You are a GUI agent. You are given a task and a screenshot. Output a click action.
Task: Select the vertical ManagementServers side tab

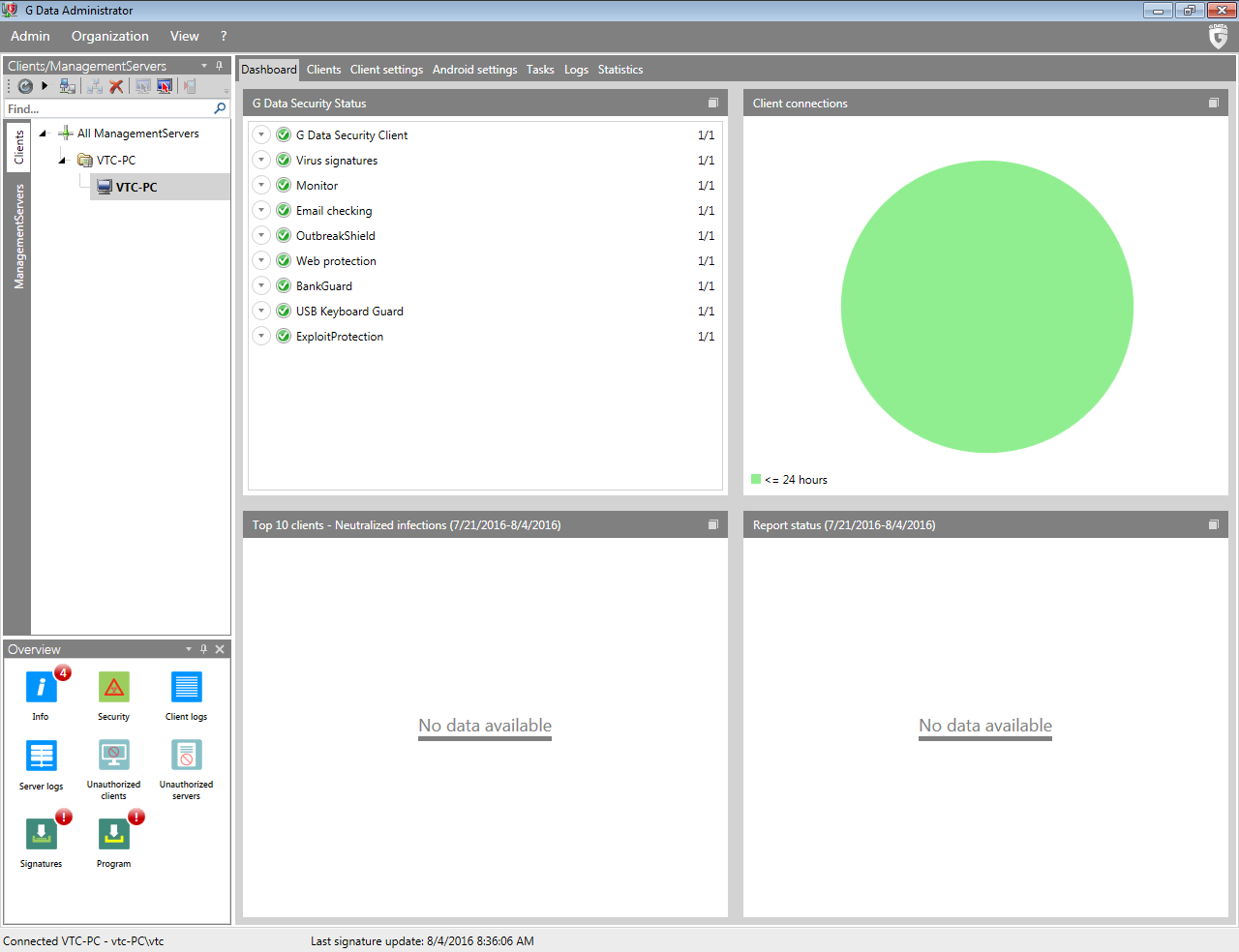point(18,236)
